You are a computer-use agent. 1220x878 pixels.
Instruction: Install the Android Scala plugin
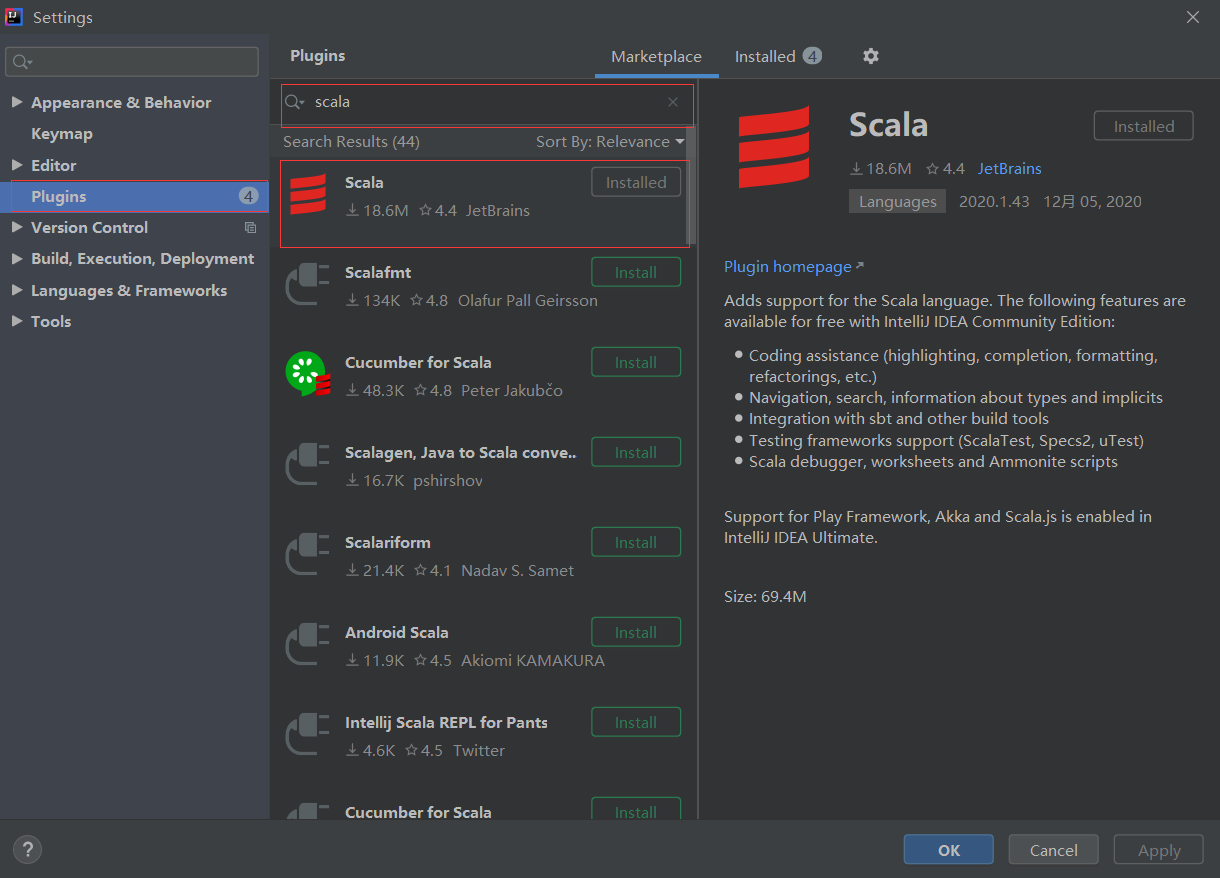(636, 632)
